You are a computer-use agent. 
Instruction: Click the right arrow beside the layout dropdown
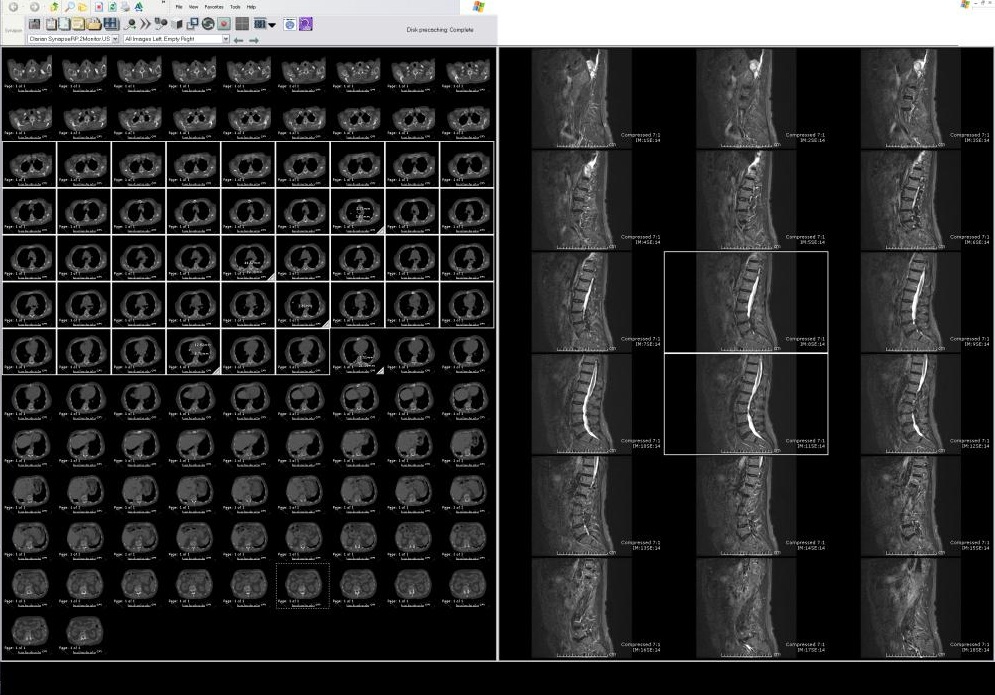(x=254, y=40)
